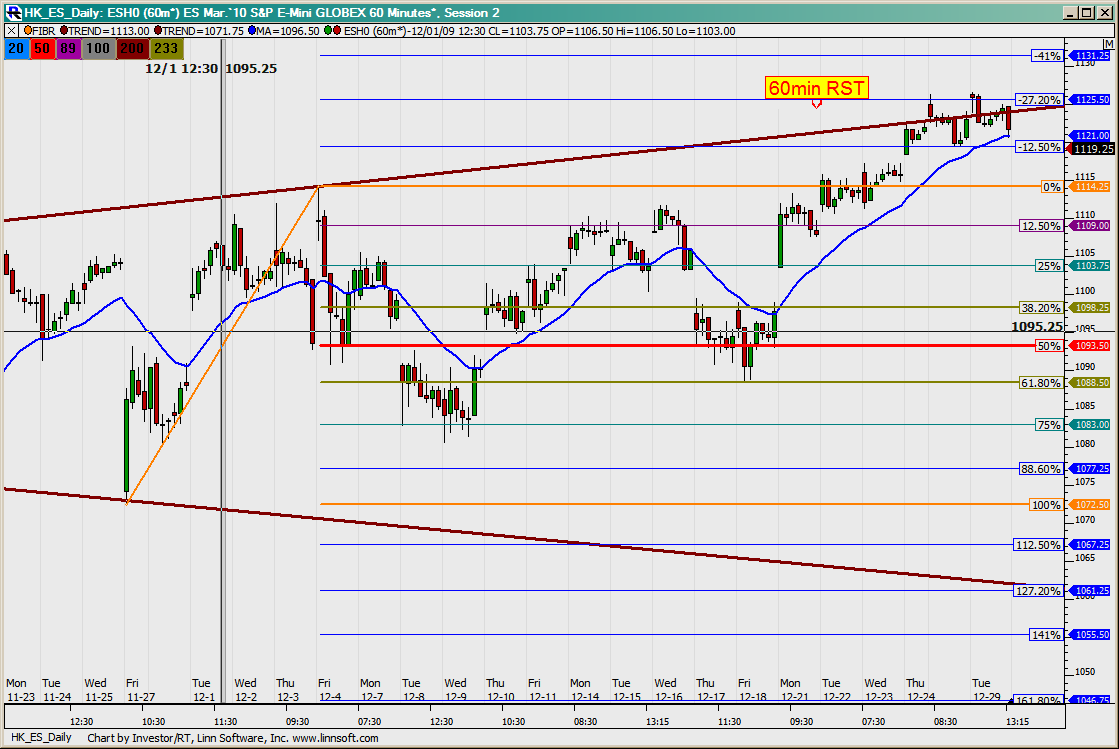Maximize the chart window
Viewport: 1119px width, 749px height.
[1088, 12]
